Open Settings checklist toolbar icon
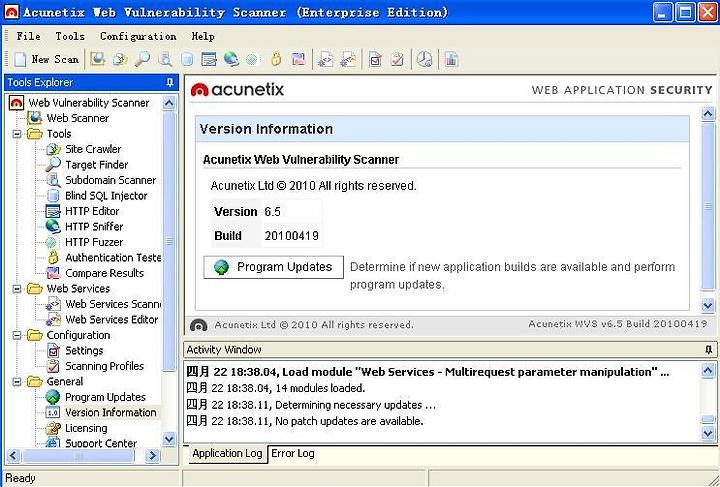Viewport: 720px width, 487px height. click(375, 59)
